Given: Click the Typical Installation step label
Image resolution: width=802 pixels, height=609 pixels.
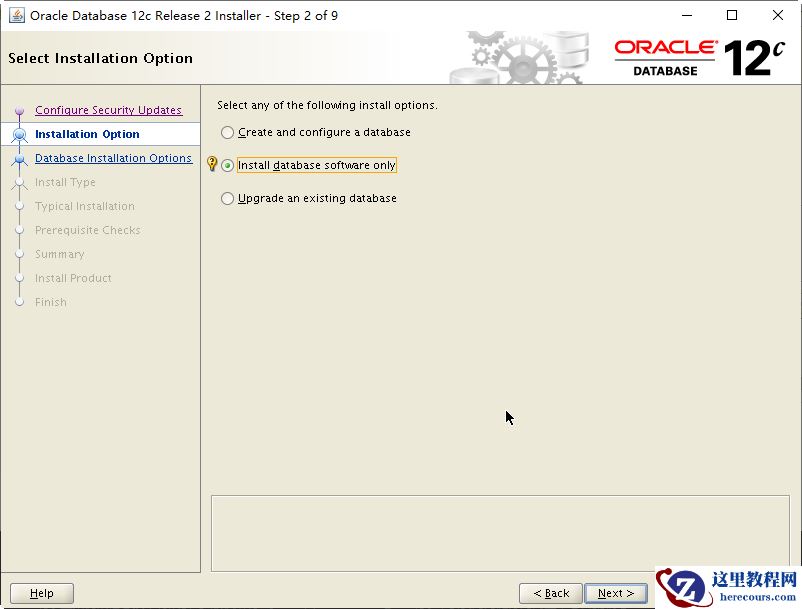Looking at the screenshot, I should [85, 206].
